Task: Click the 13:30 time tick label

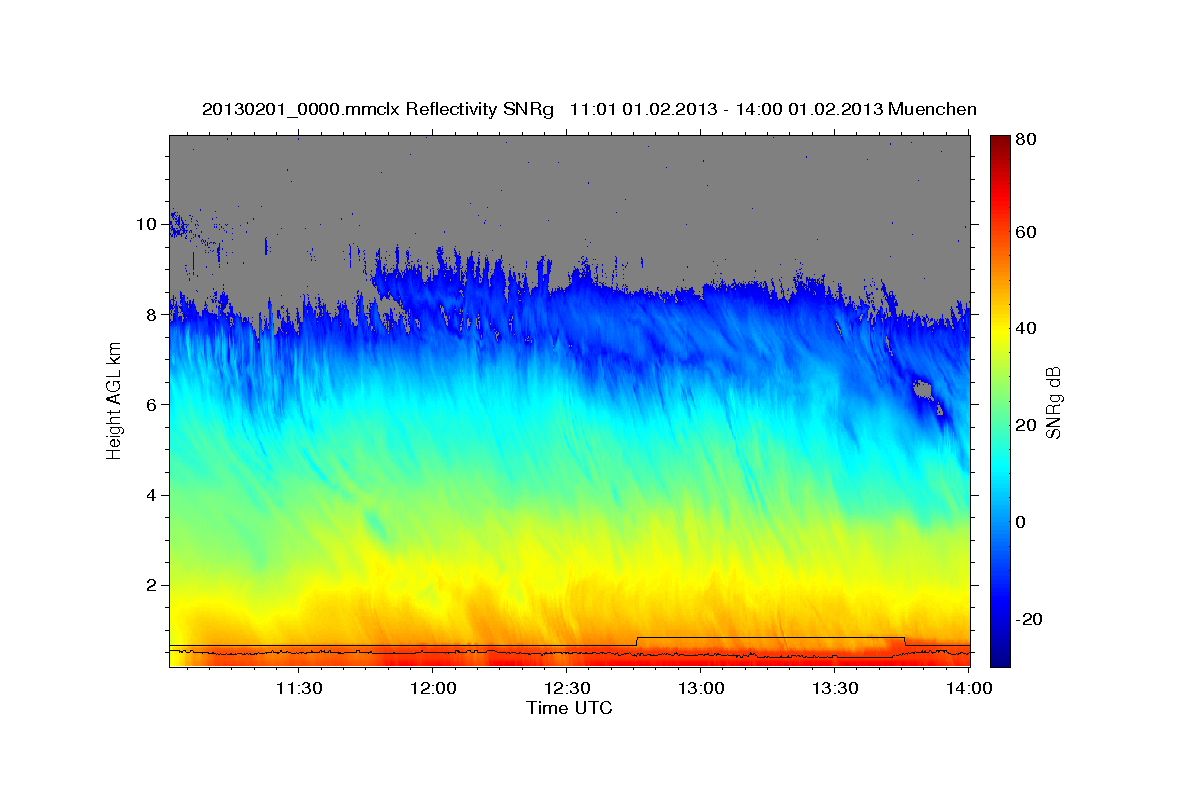Action: (835, 689)
